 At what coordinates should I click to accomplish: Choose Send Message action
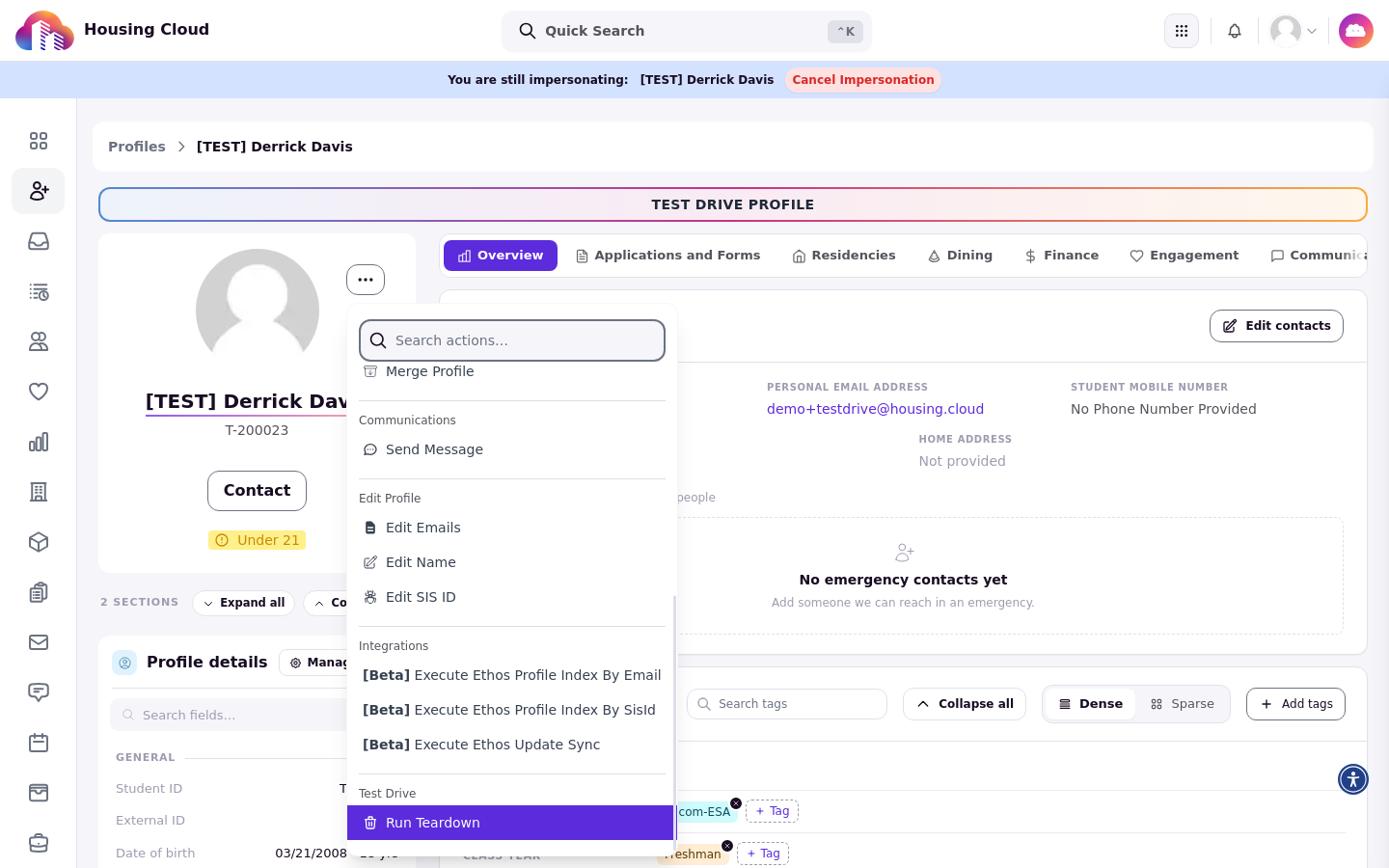(x=512, y=449)
